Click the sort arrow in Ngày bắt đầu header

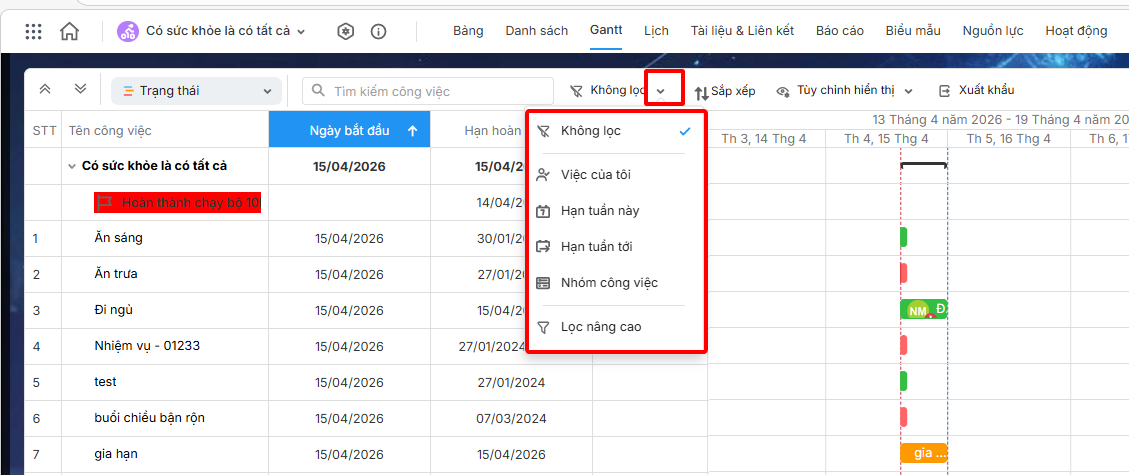click(x=413, y=131)
